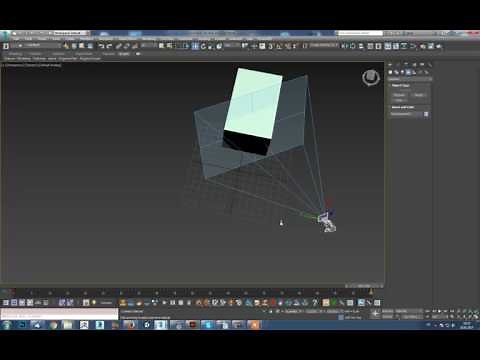The height and width of the screenshot is (360, 480).
Task: Activate the Select and Scale tool
Action: 211,46
